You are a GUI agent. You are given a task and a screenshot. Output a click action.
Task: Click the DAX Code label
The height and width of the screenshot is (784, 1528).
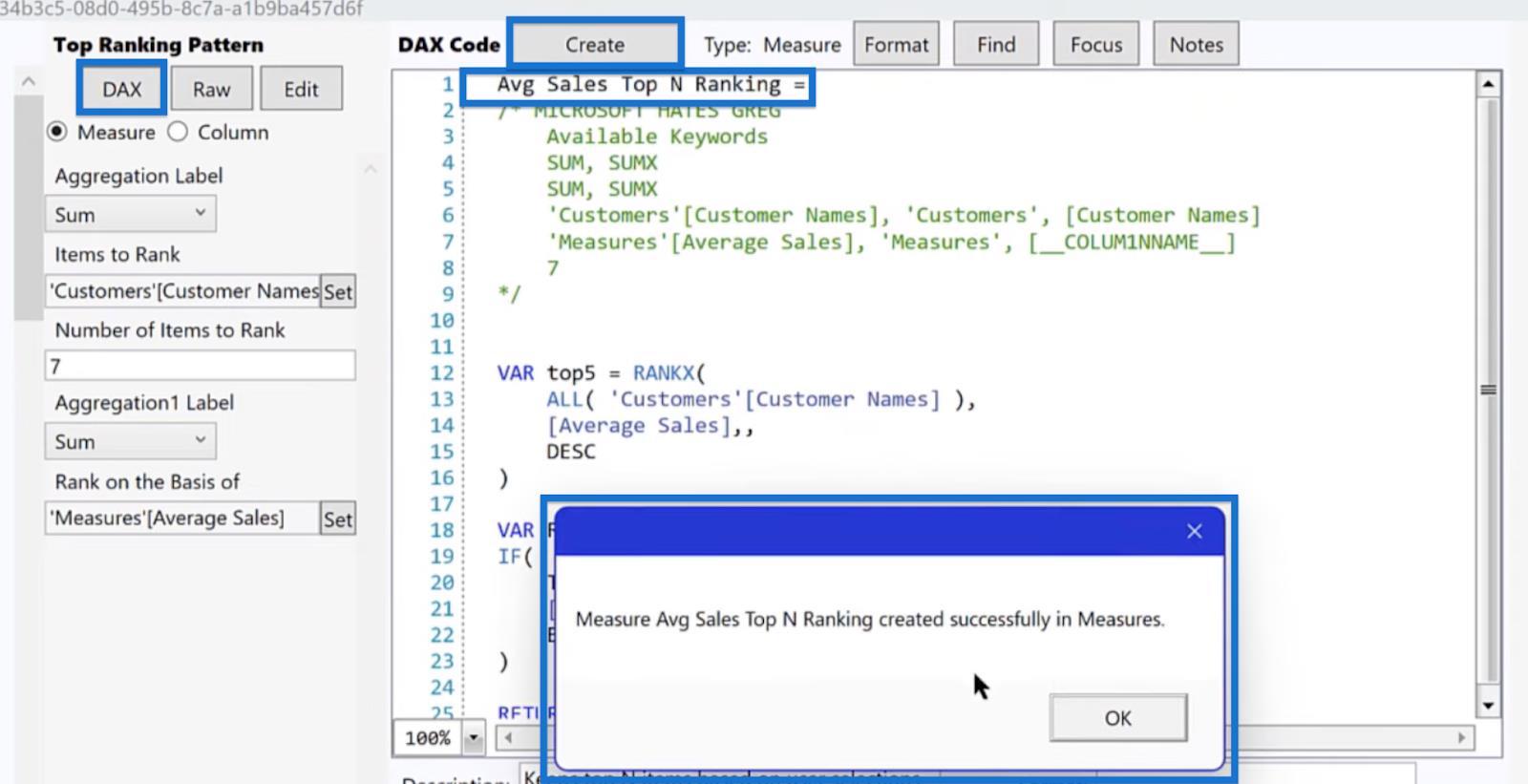coord(449,45)
